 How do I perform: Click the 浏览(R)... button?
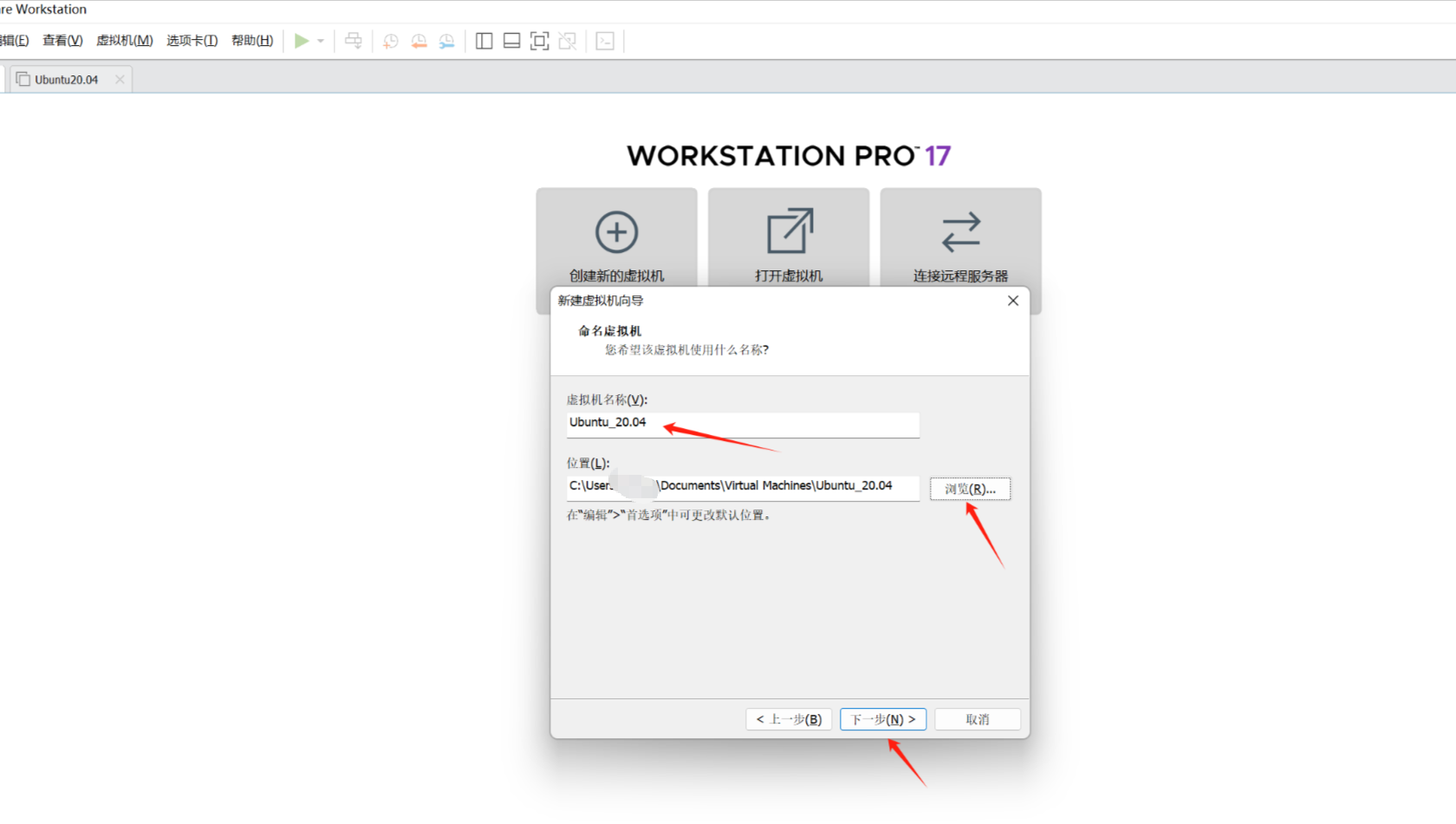(970, 489)
